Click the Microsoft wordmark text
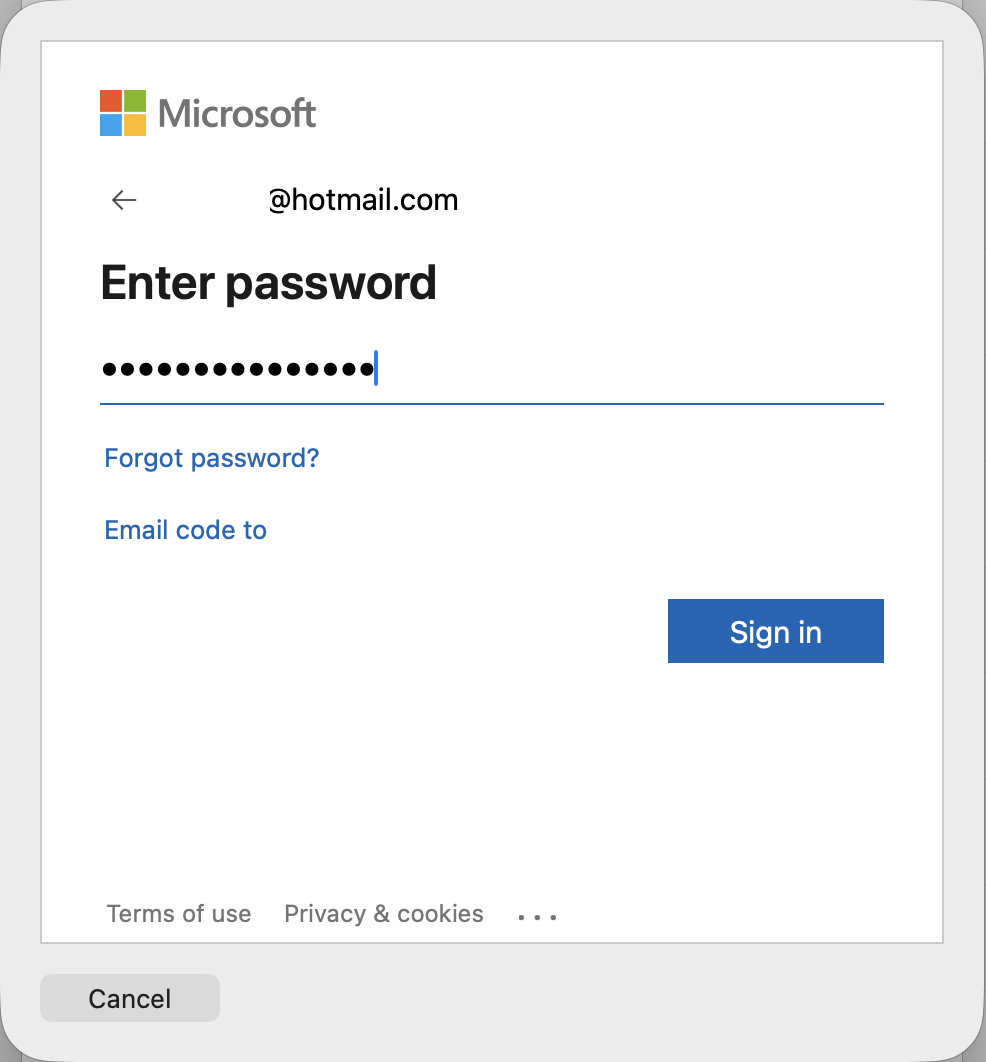Viewport: 986px width, 1062px height. pos(237,113)
